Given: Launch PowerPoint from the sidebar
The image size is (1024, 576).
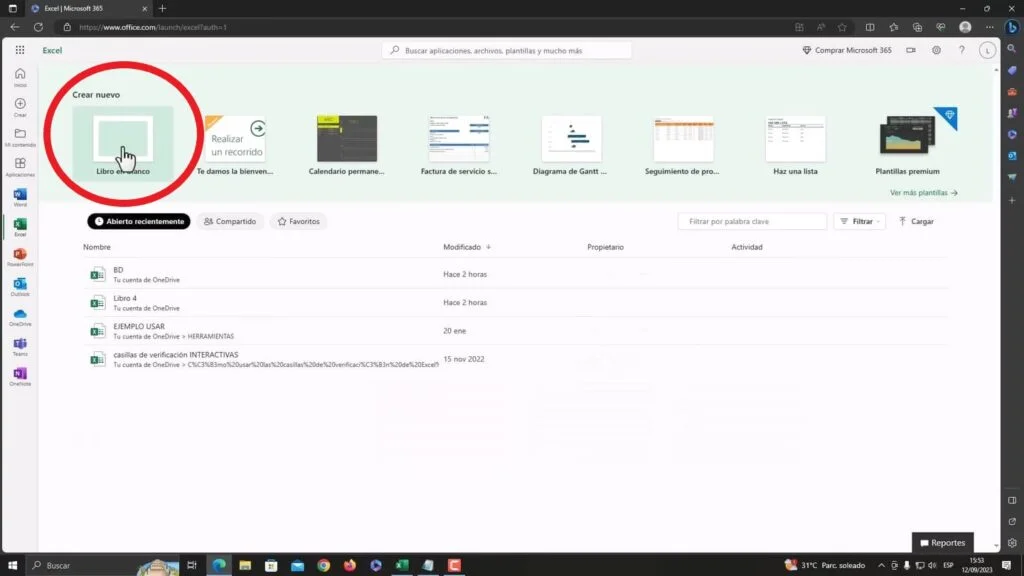Looking at the screenshot, I should tap(20, 257).
